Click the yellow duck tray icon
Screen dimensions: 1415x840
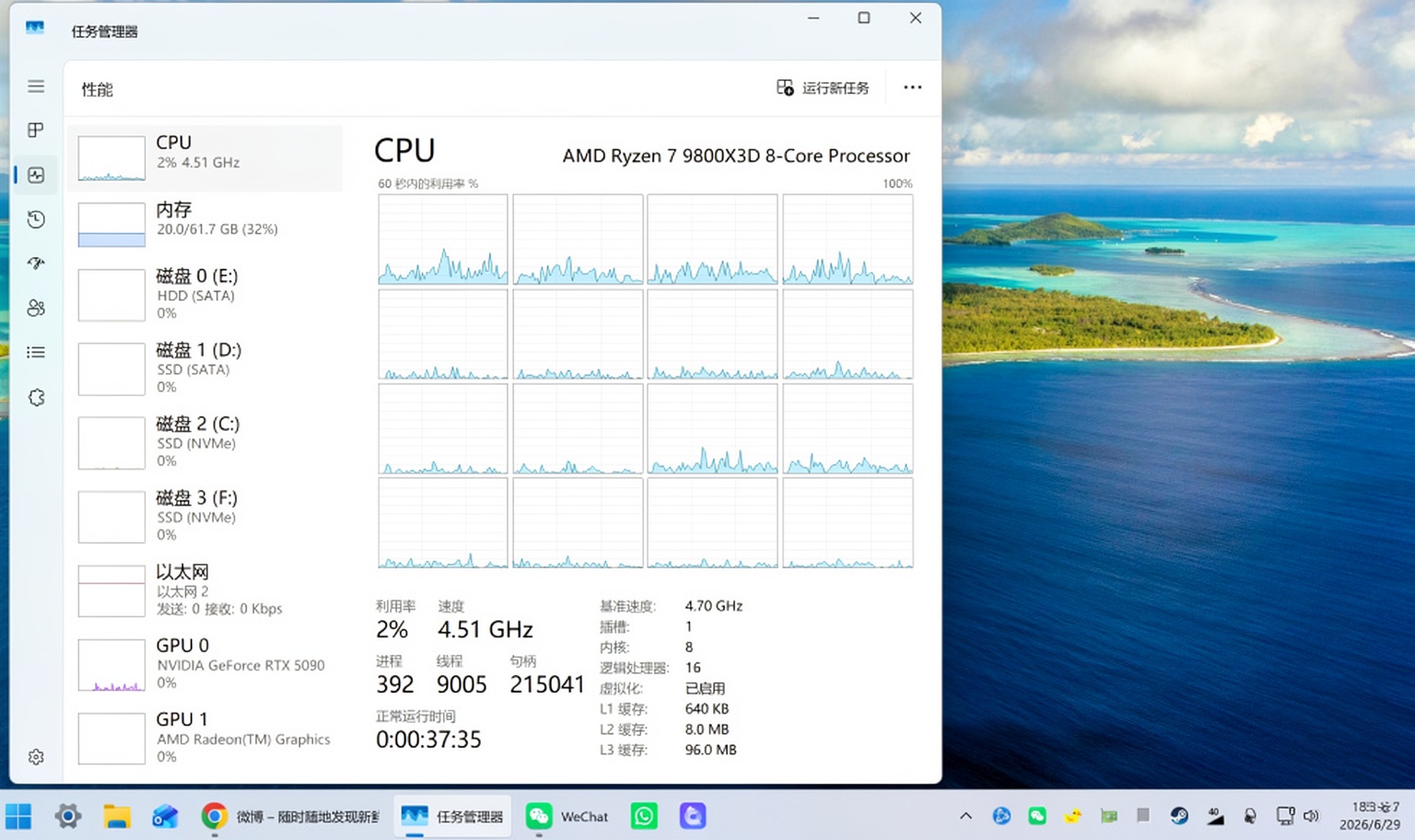(x=1072, y=816)
